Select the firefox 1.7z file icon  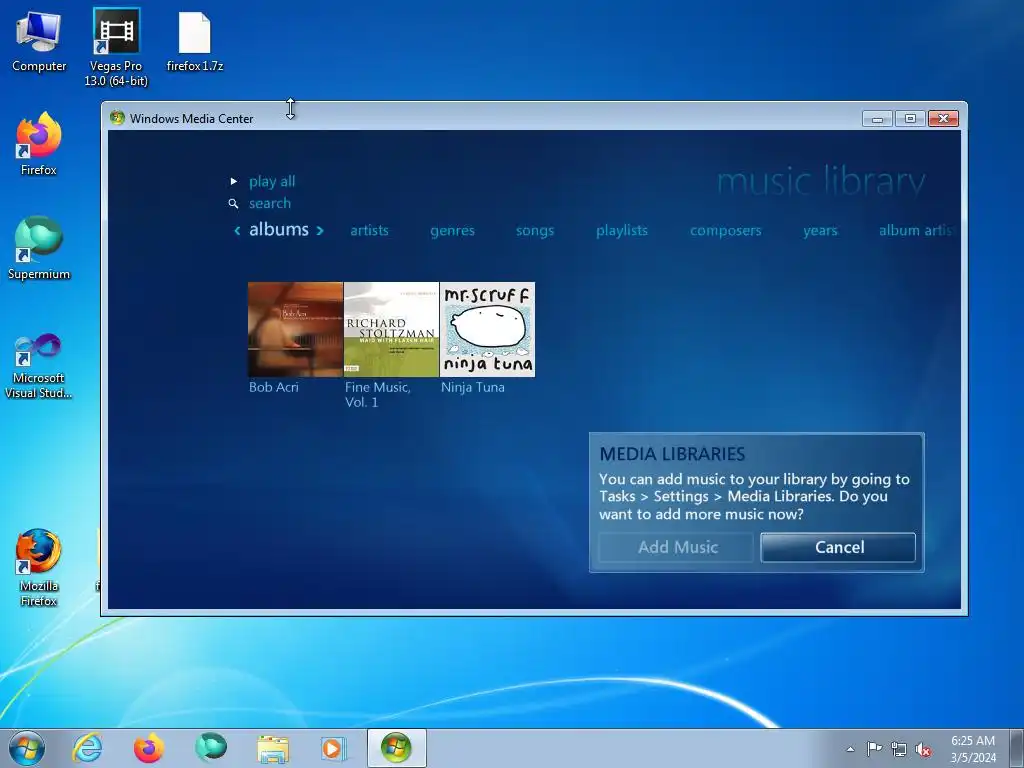pos(195,41)
